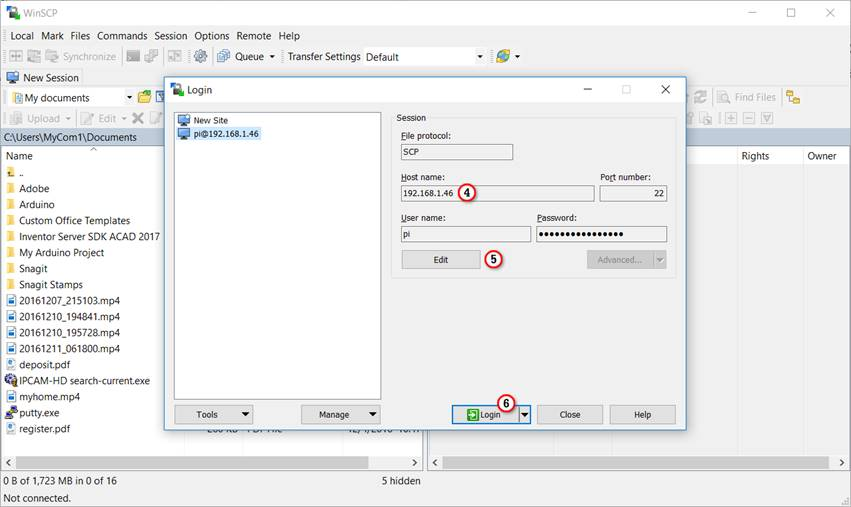The height and width of the screenshot is (507, 851).
Task: Expand the globe icon dropdown arrow
Action: [517, 56]
